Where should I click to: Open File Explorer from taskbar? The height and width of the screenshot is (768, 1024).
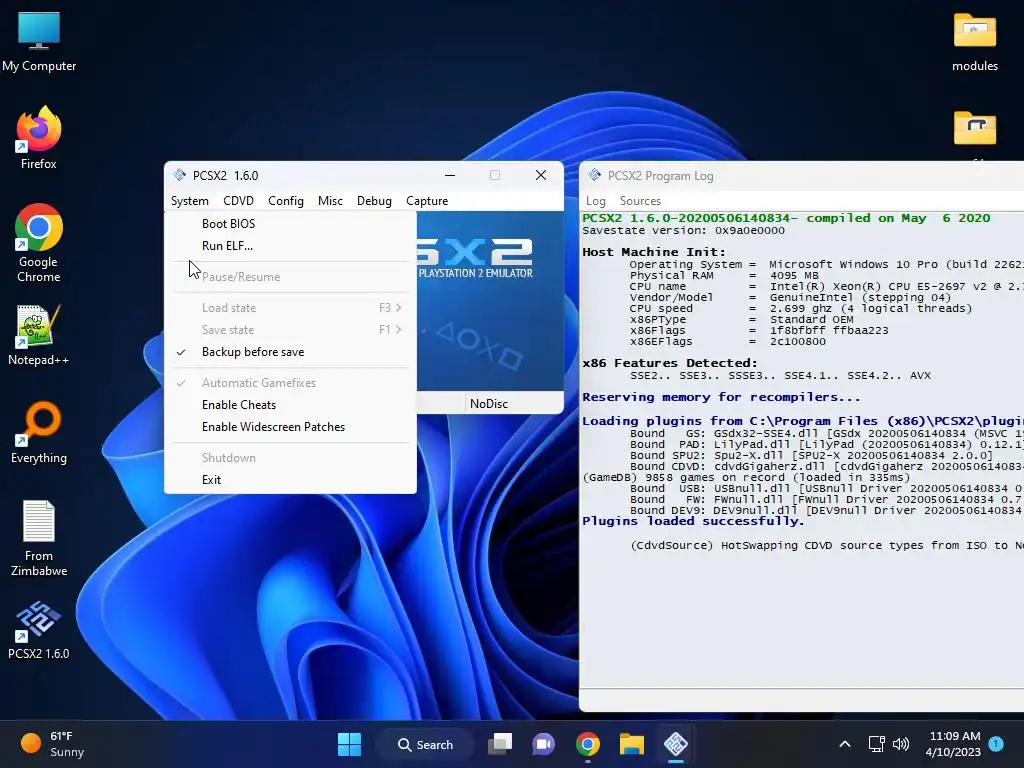pos(632,744)
